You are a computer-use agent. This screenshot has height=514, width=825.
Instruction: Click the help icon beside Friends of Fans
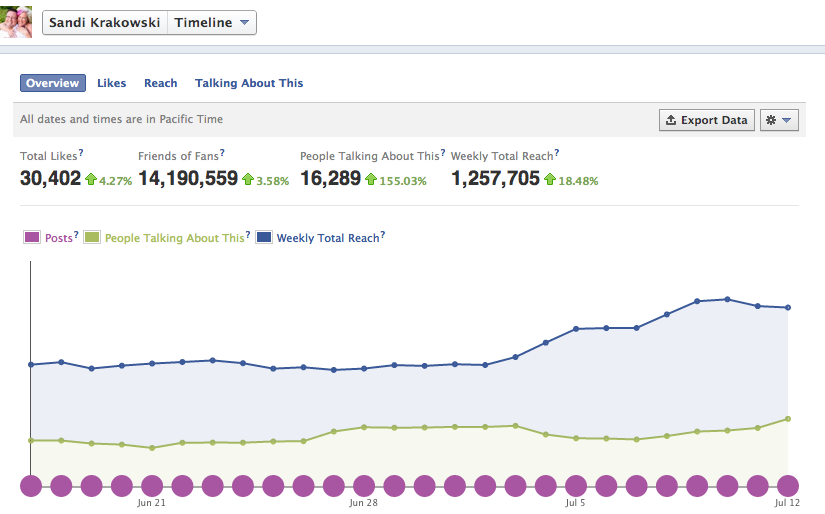(222, 152)
